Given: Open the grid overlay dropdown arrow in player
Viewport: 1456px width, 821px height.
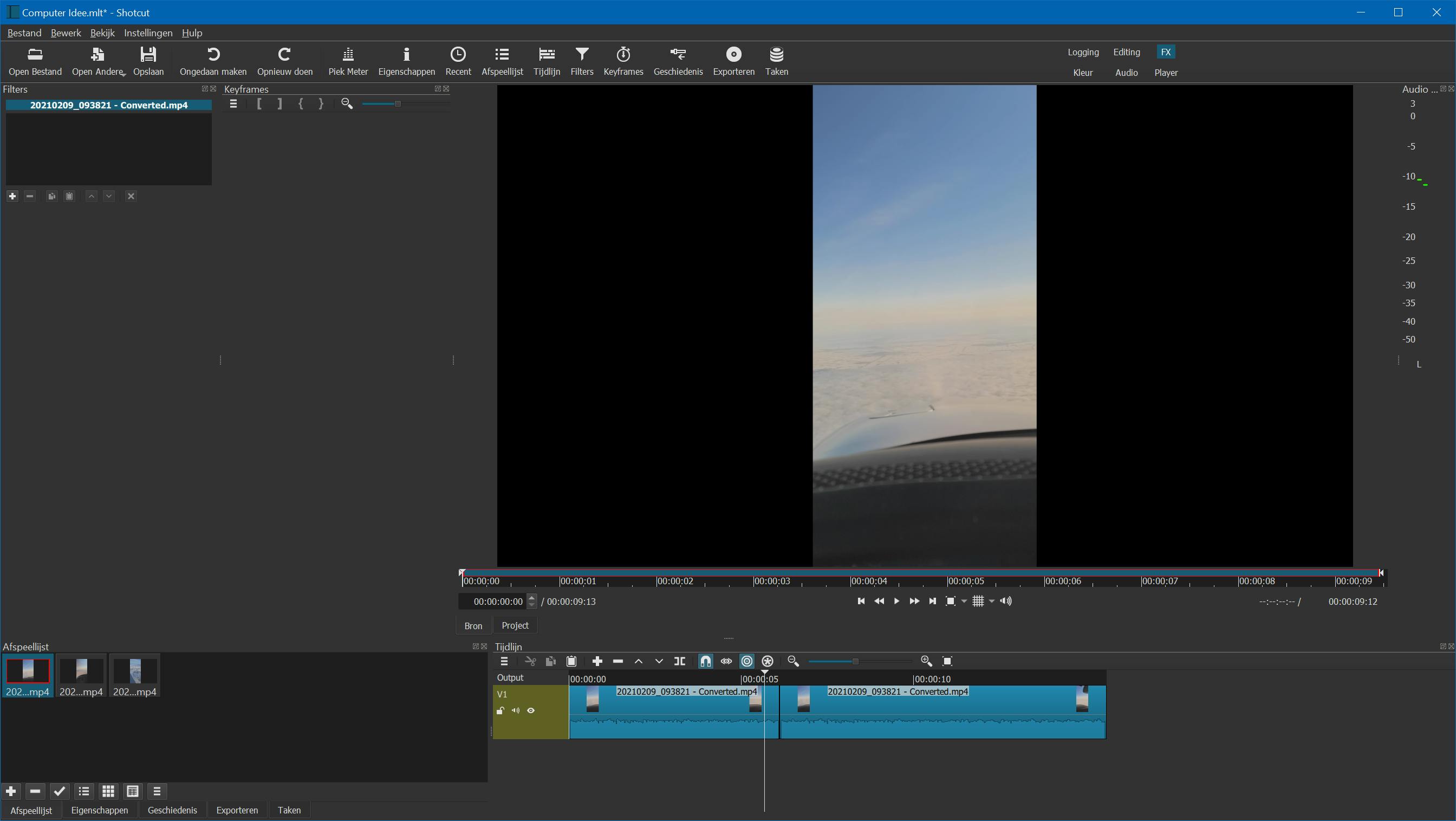Looking at the screenshot, I should [x=991, y=601].
